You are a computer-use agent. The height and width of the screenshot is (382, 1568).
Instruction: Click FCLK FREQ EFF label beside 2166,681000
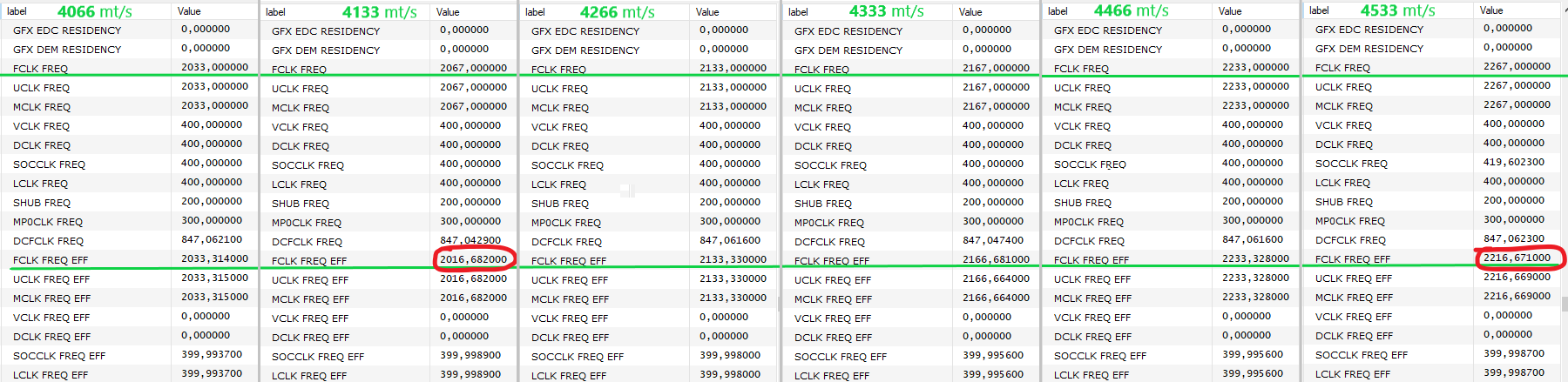point(832,260)
